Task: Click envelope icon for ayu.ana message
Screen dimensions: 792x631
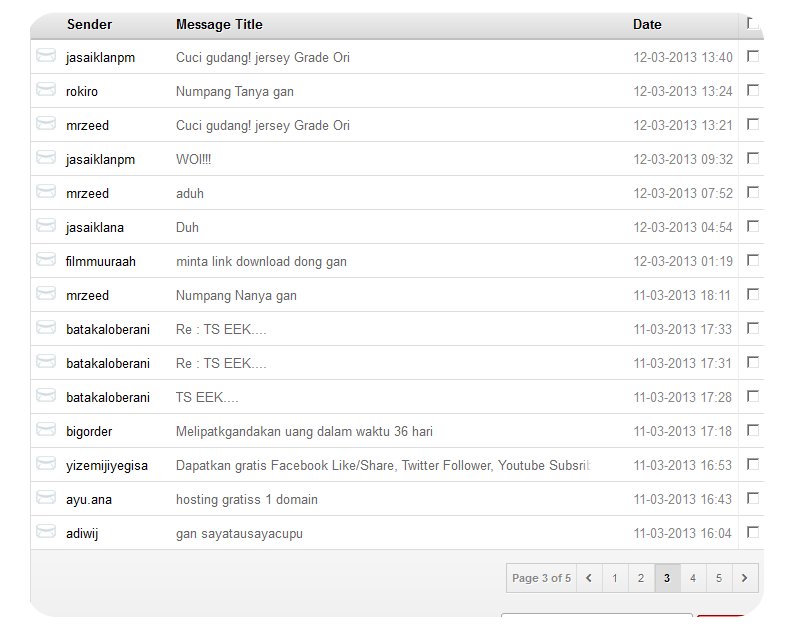Action: (x=46, y=498)
